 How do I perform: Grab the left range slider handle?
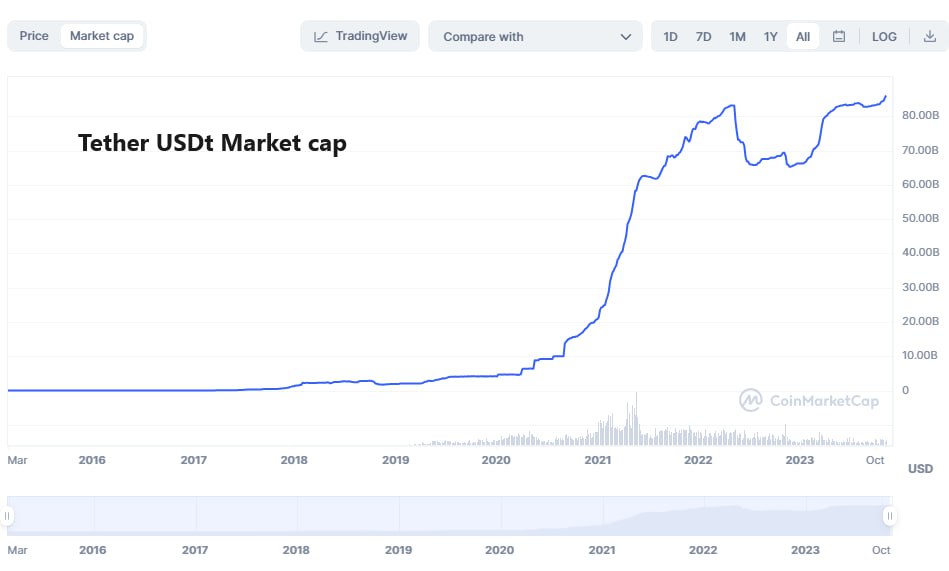[x=7, y=516]
